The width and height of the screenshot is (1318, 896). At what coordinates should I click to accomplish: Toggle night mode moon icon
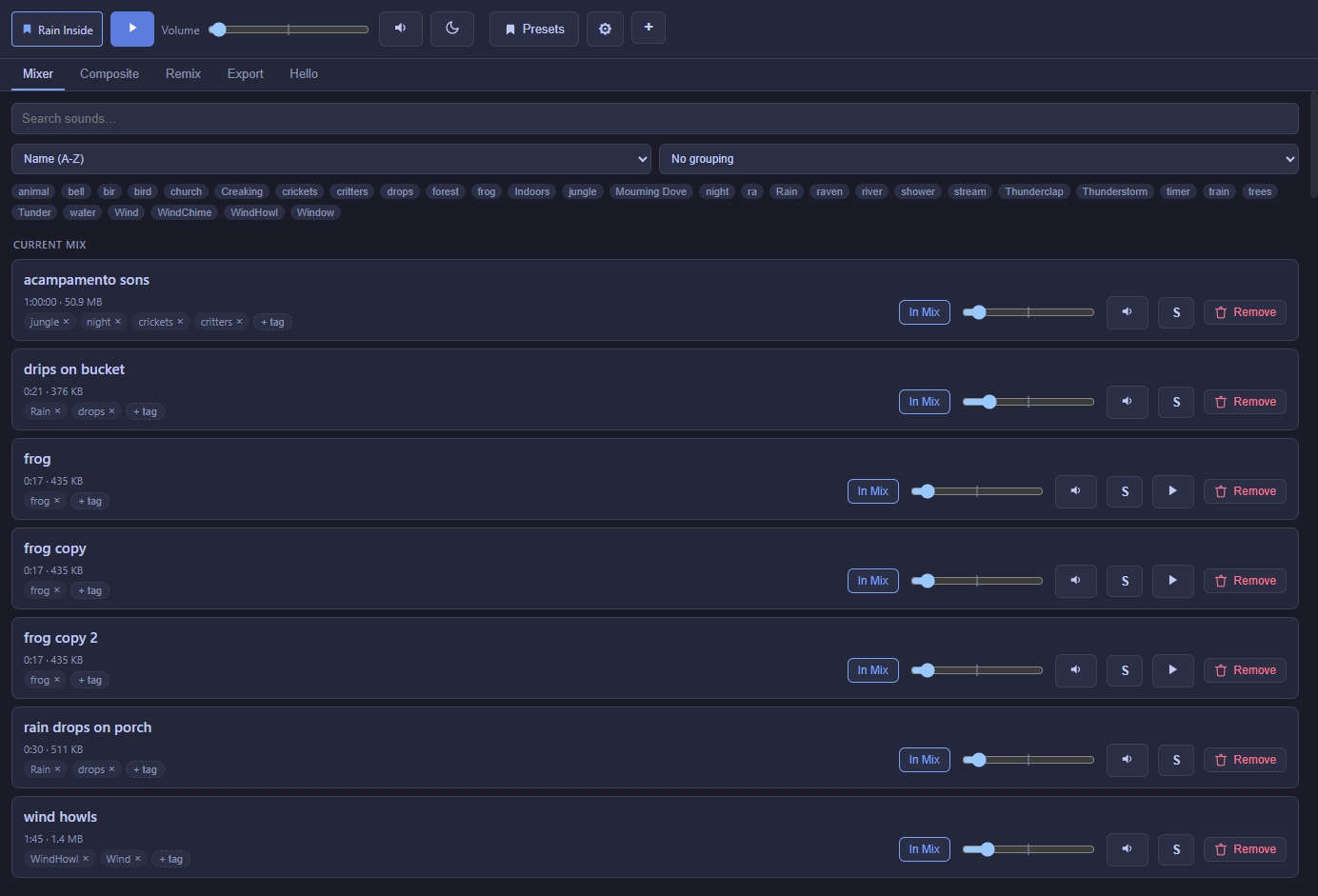452,29
